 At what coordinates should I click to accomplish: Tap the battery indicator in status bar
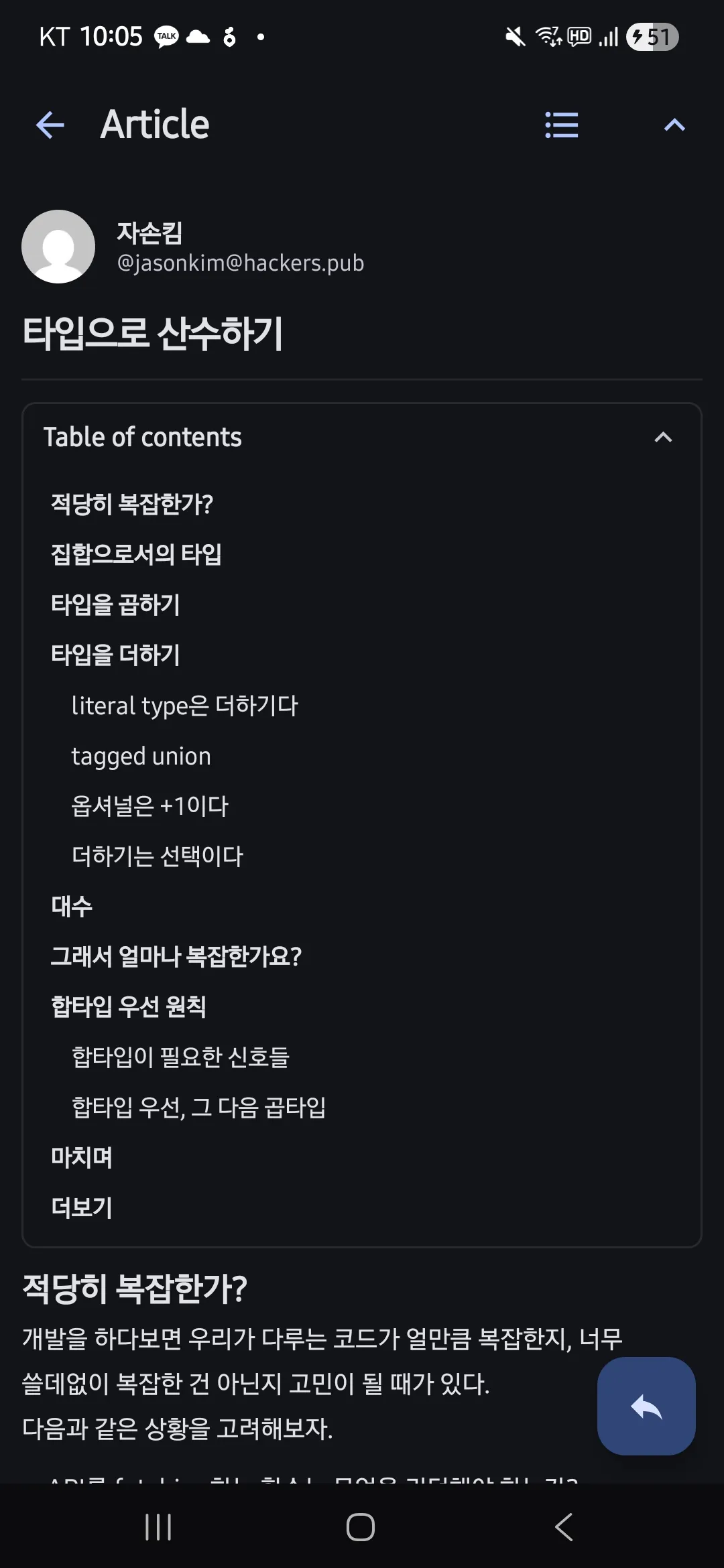(x=652, y=37)
